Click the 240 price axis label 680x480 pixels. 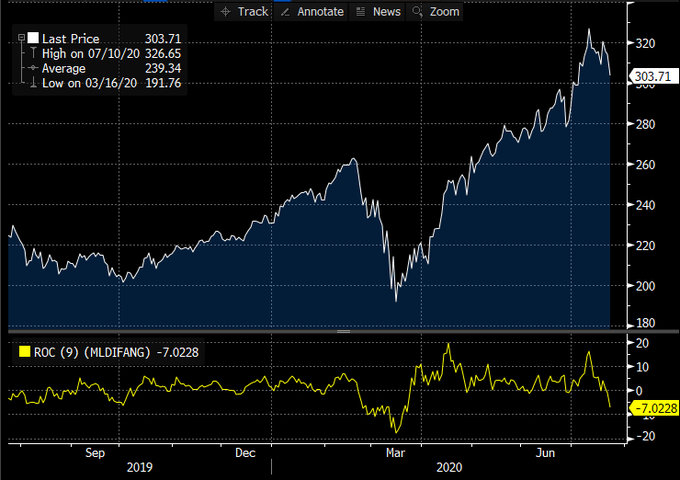pos(646,205)
